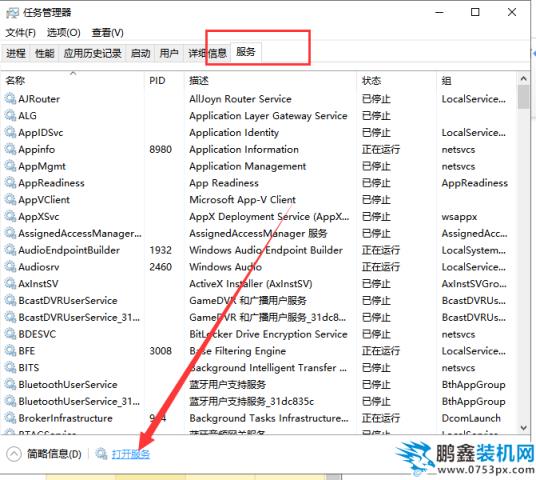536x480 pixels.
Task: Click the icon beside BluetoothUserService
Action: coord(10,384)
